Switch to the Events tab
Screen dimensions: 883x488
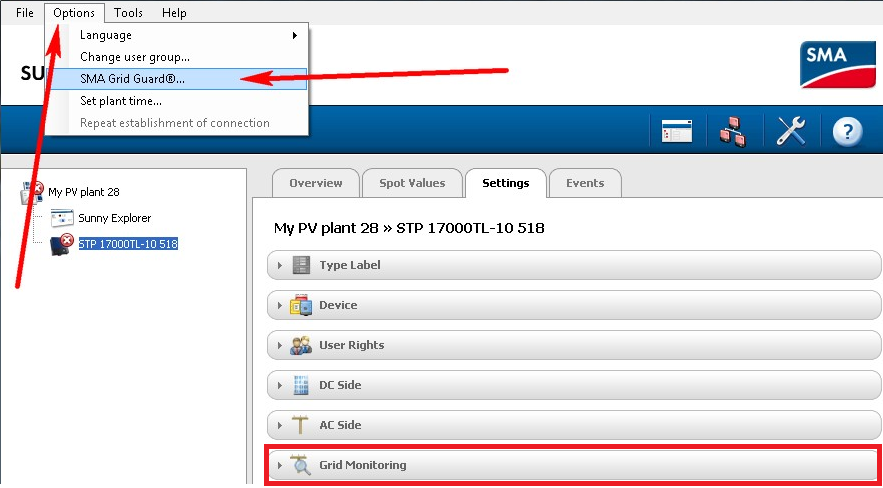(x=585, y=183)
